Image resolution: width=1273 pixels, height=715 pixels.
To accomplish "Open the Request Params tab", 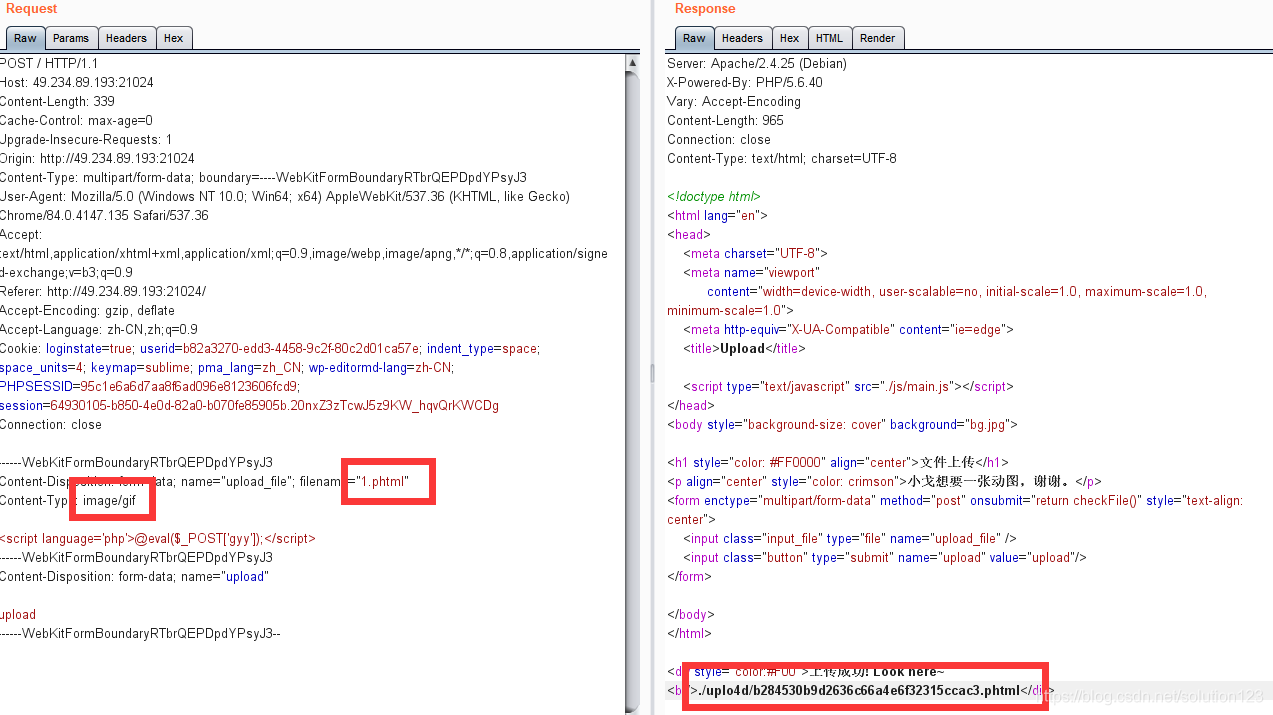I will pyautogui.click(x=71, y=38).
